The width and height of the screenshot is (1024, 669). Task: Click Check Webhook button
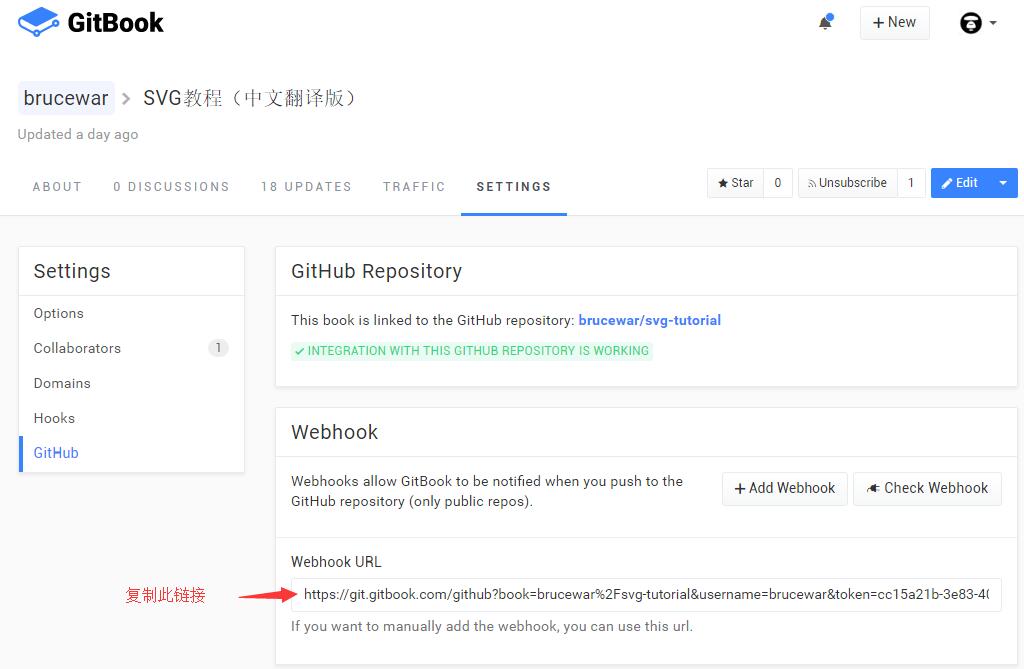pos(927,489)
